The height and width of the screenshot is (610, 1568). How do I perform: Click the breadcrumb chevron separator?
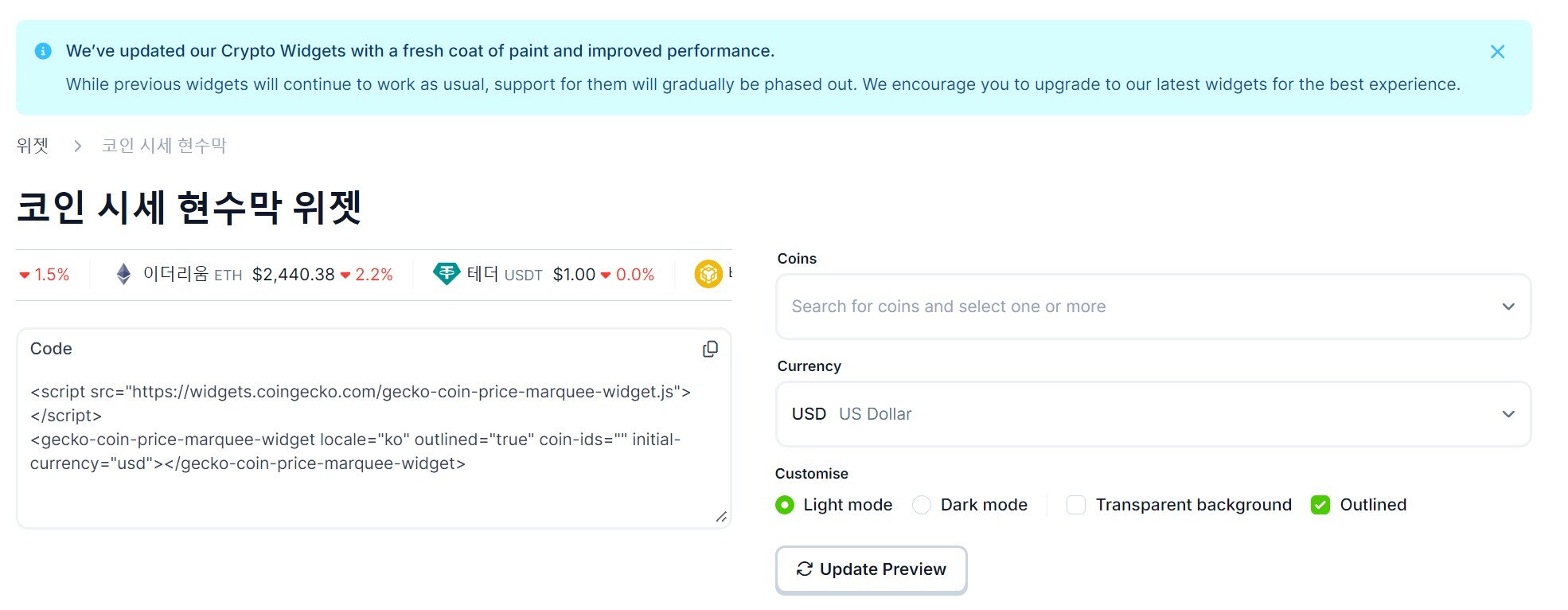(77, 146)
